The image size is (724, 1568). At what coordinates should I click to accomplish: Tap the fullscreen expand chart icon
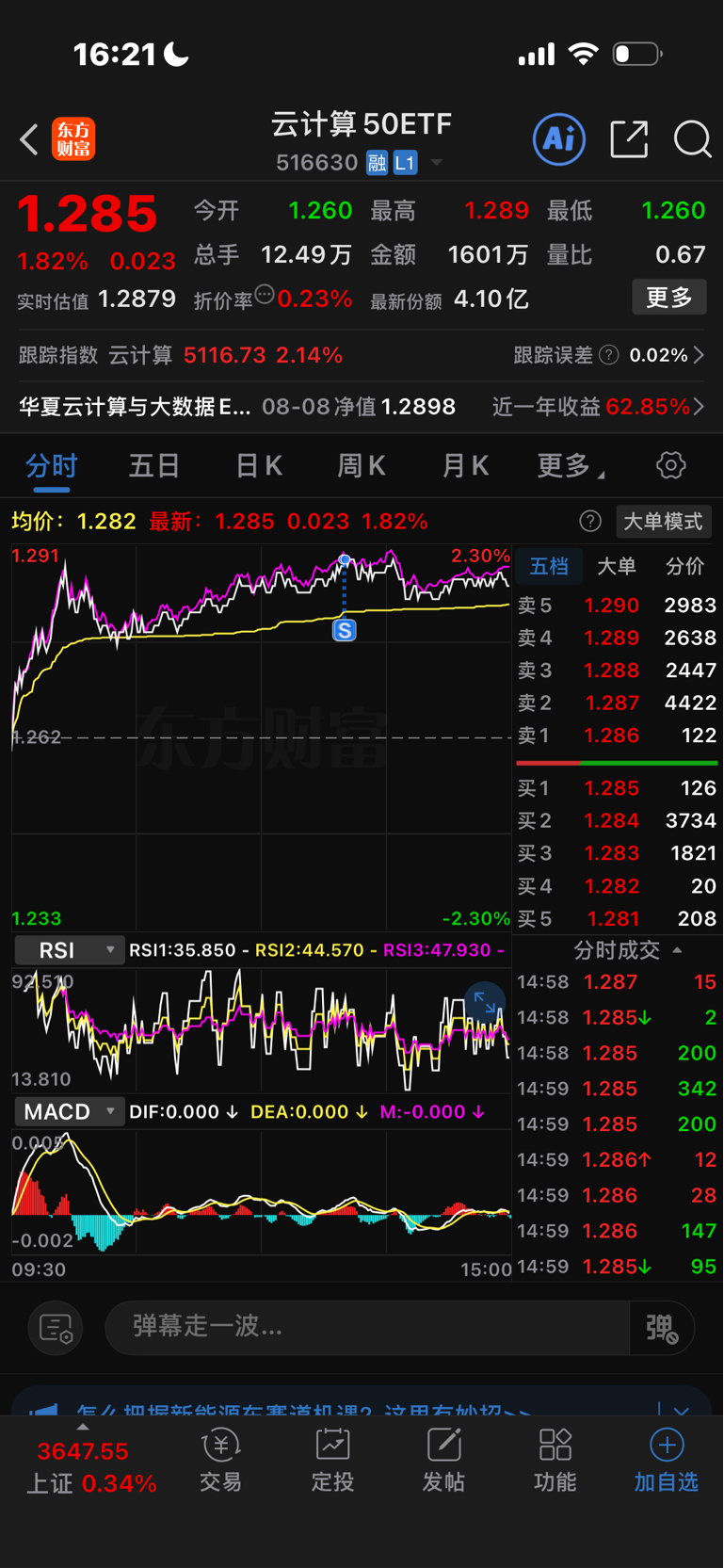(x=485, y=1002)
